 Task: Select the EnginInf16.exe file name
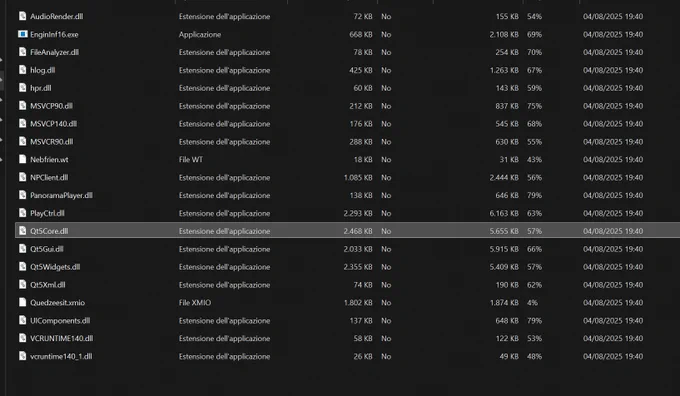click(x=54, y=34)
